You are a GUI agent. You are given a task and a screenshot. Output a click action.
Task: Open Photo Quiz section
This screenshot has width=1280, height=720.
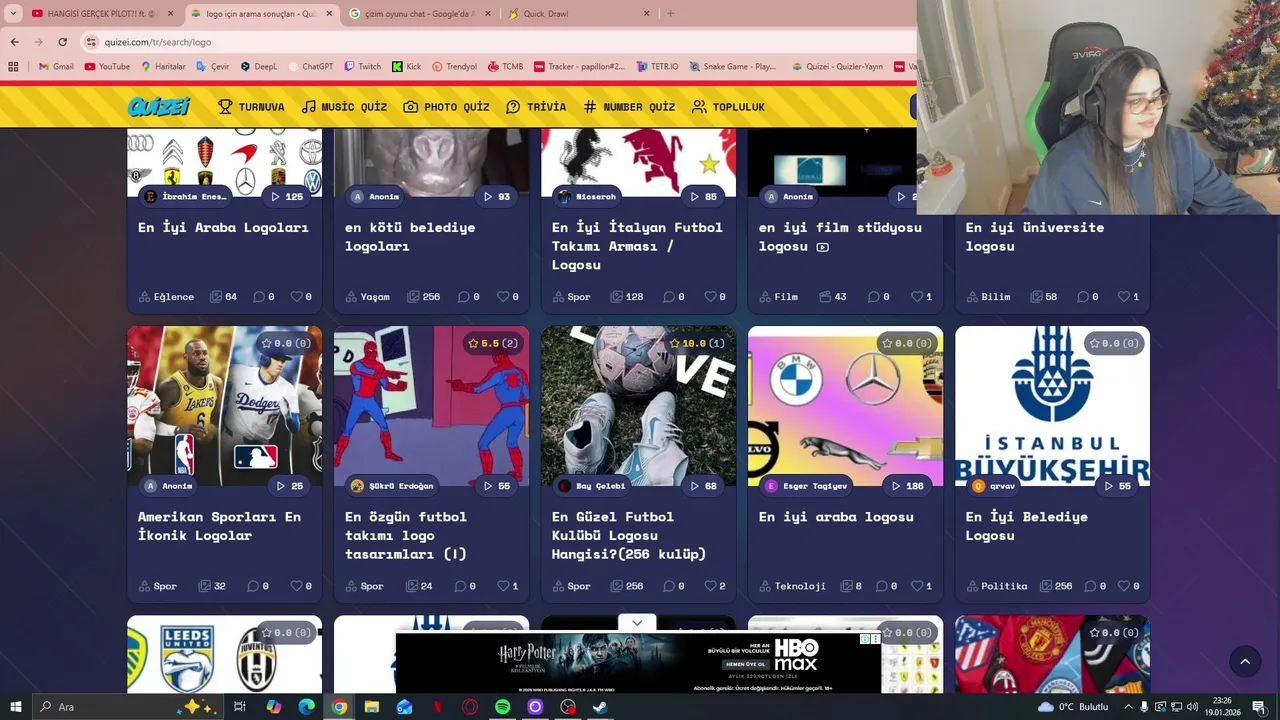446,107
